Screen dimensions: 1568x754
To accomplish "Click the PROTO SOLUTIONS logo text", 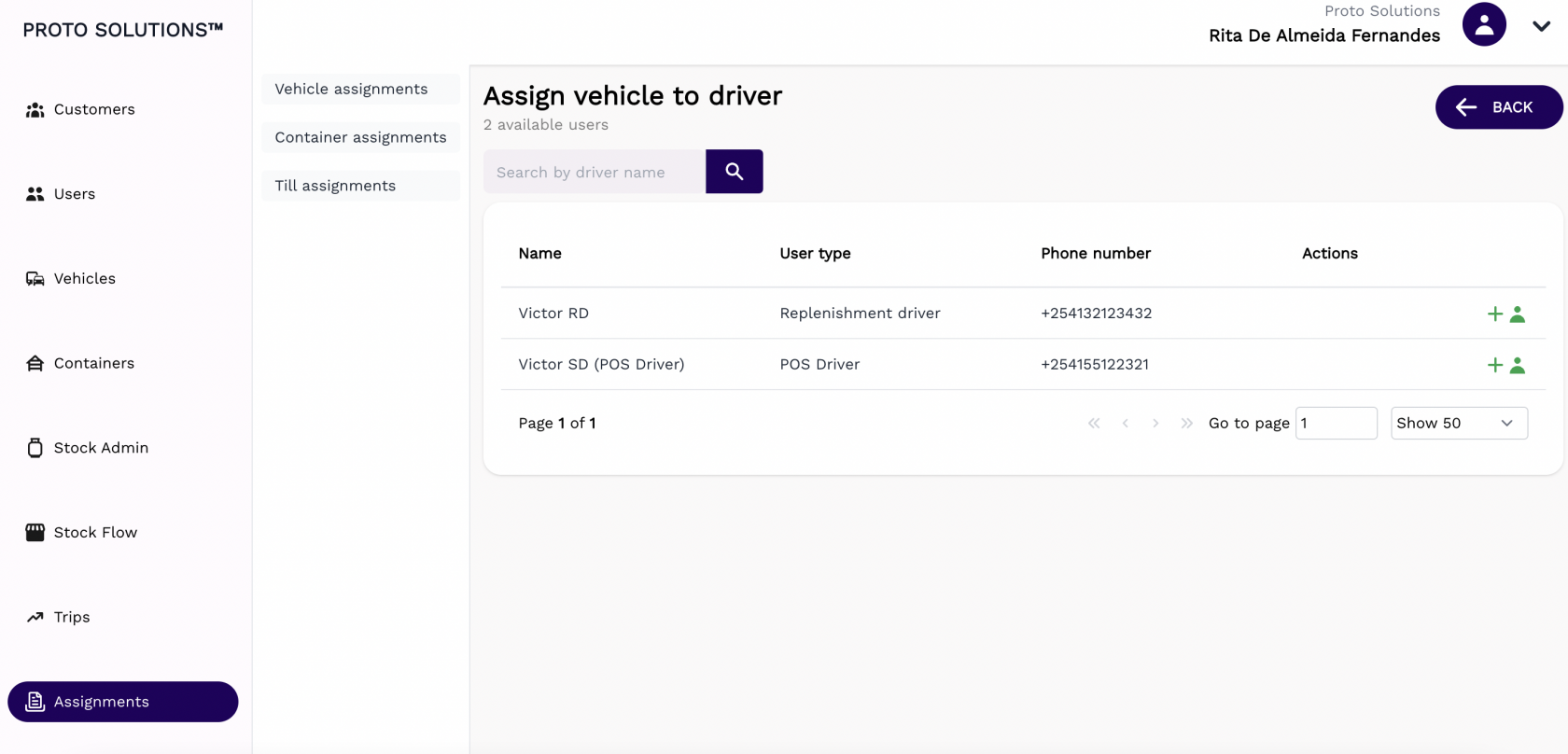I will click(x=123, y=30).
